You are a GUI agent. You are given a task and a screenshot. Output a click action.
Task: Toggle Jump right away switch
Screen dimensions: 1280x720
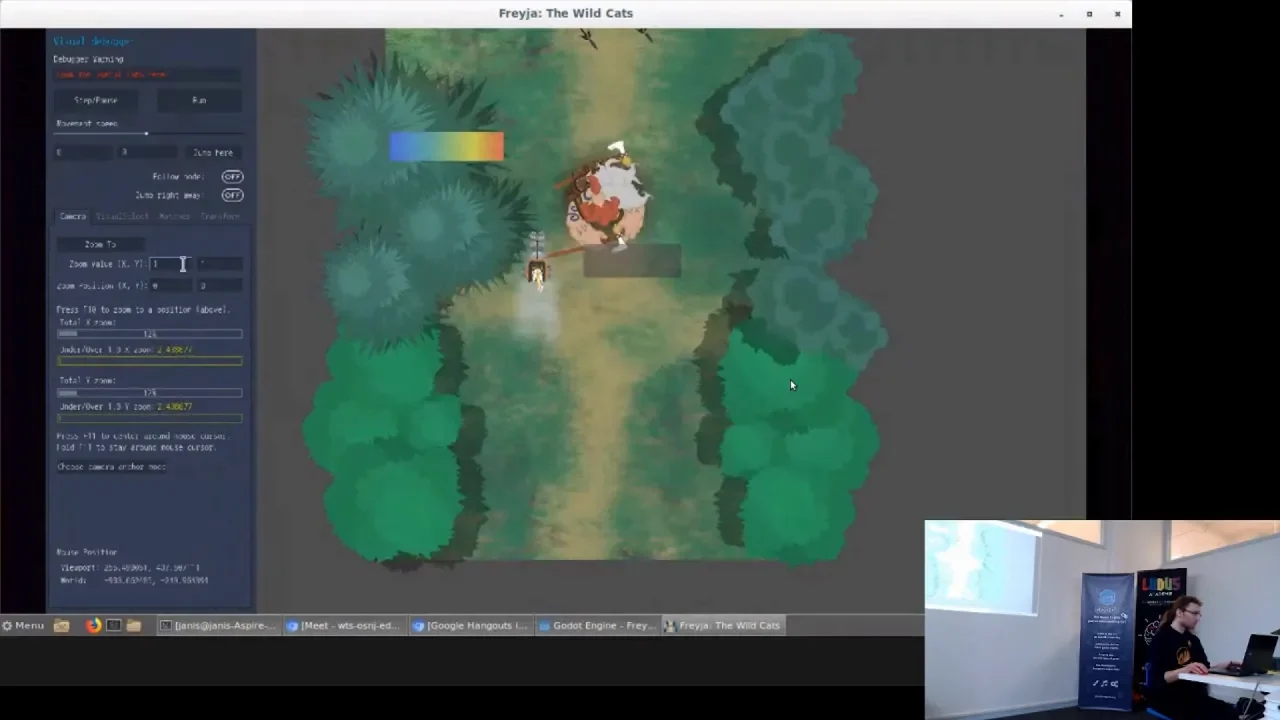(232, 195)
